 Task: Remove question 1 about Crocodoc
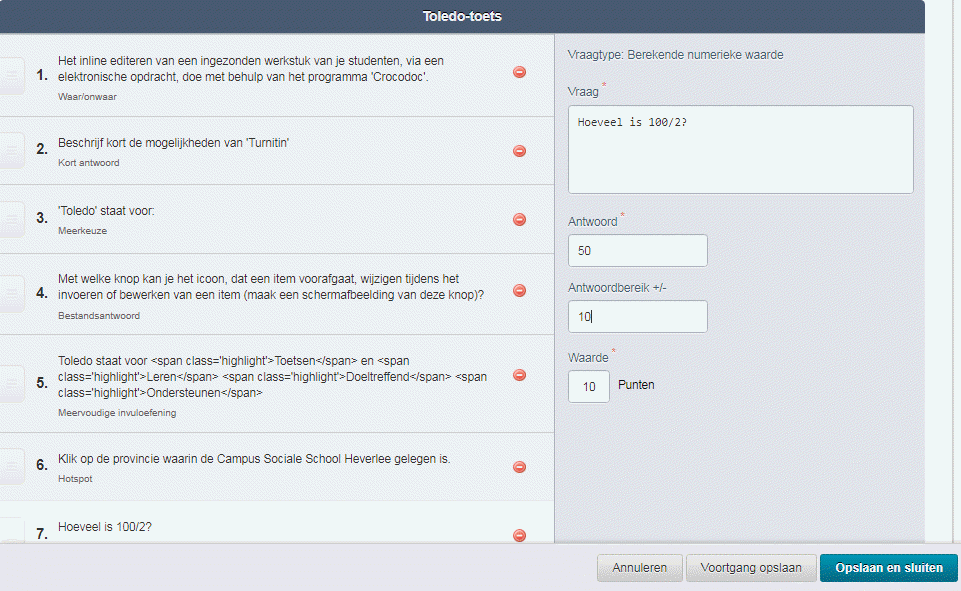[519, 72]
